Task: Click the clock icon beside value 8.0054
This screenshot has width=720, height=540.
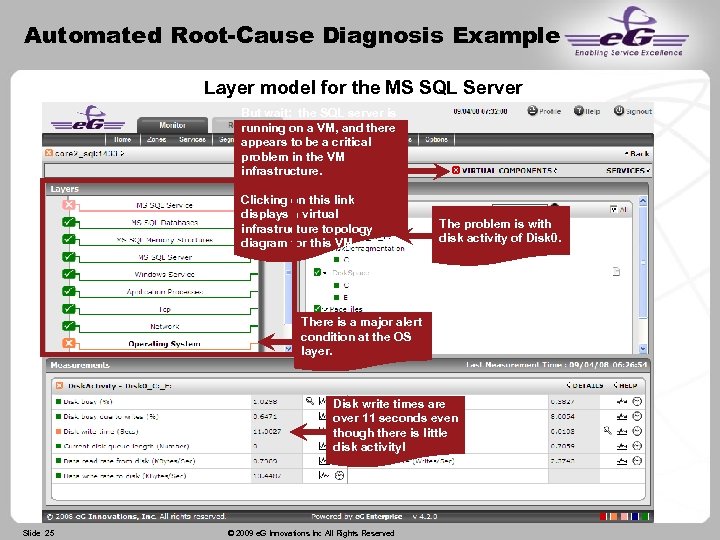Action: (637, 416)
